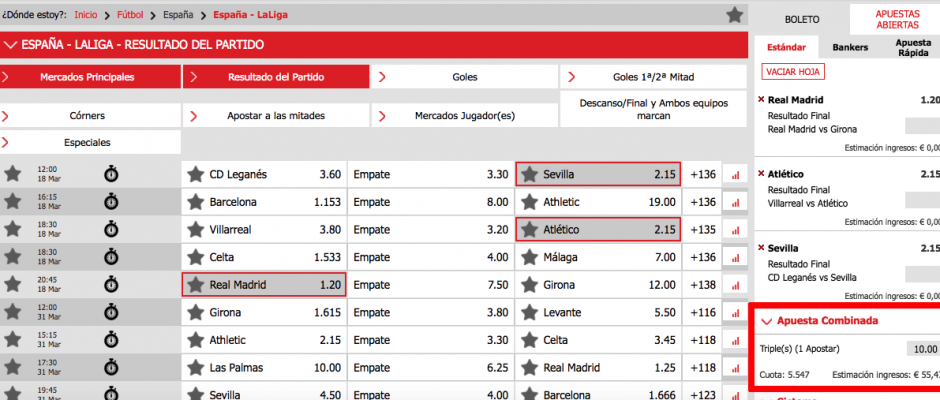Remove Real Madrid from the bet slip

(x=761, y=100)
